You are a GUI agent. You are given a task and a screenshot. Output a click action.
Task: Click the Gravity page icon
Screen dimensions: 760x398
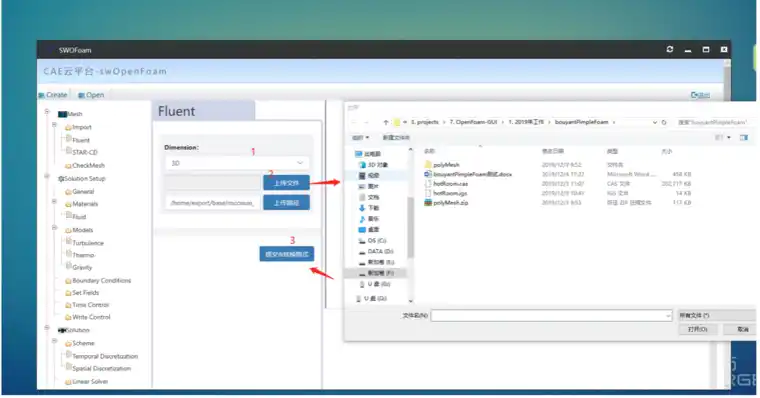coord(69,267)
